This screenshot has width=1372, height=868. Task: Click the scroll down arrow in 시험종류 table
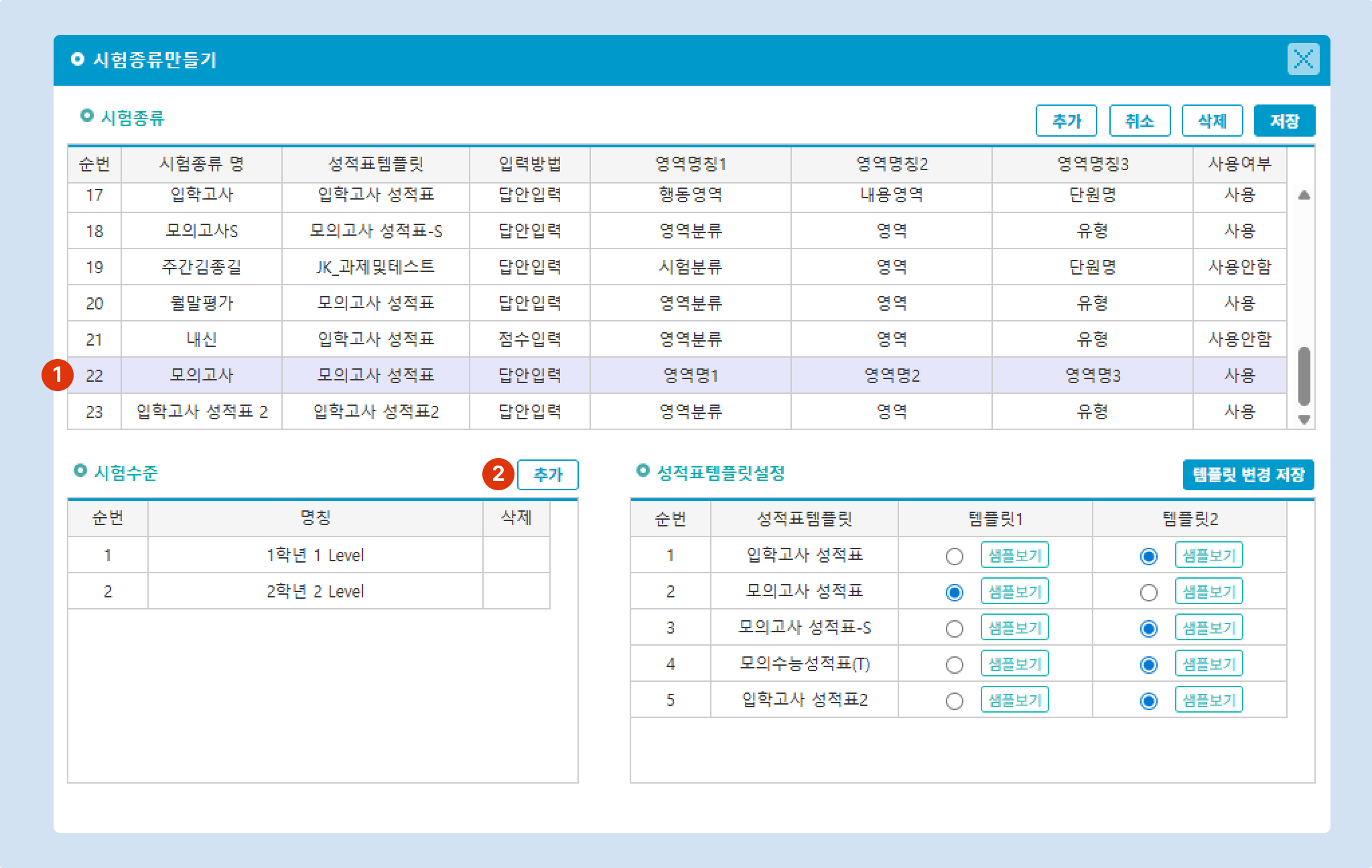[x=1304, y=419]
